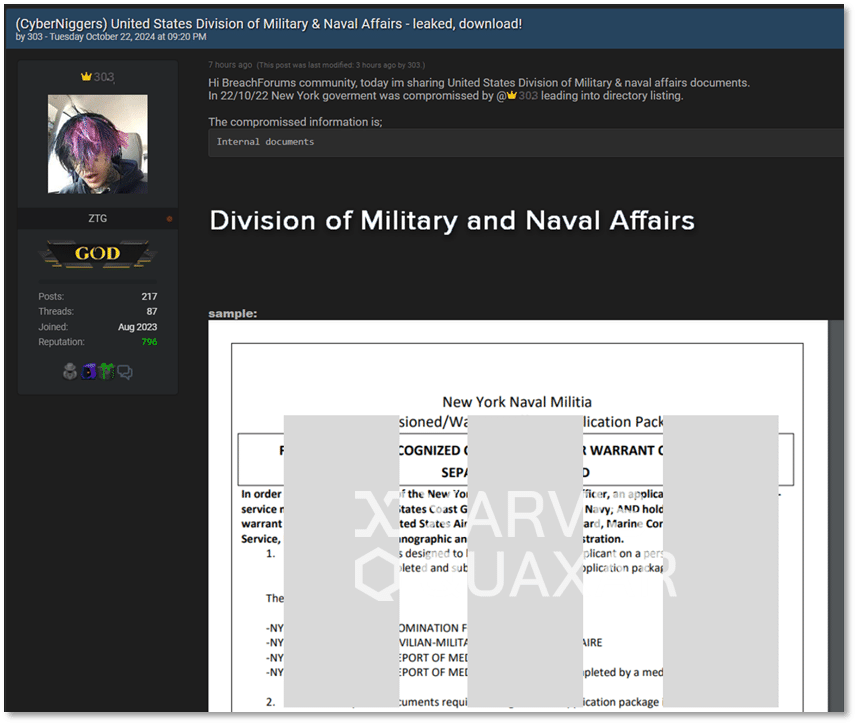Click the palm tree award badge icon

(x=106, y=371)
